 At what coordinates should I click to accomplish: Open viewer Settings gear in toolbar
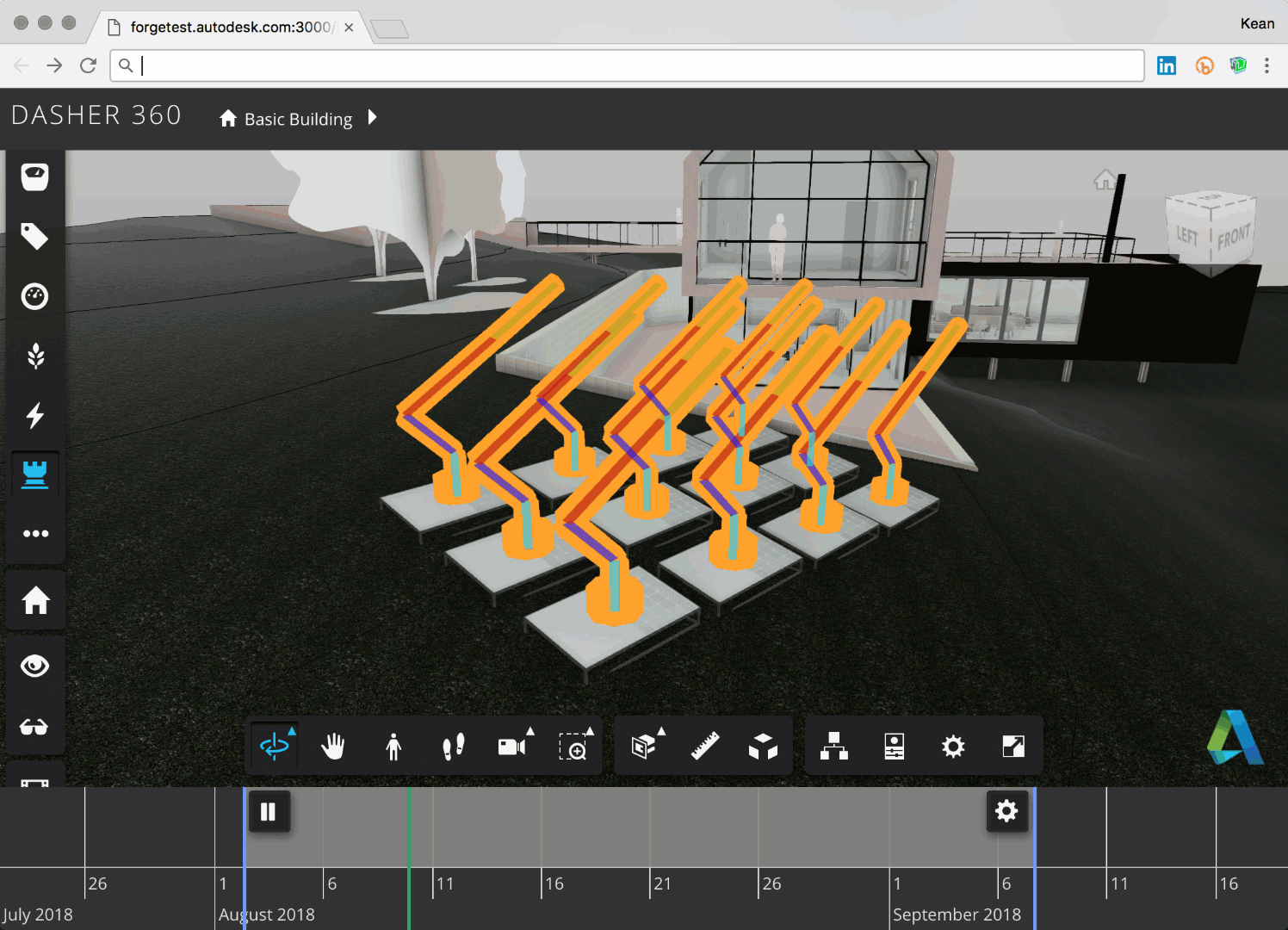[x=953, y=746]
